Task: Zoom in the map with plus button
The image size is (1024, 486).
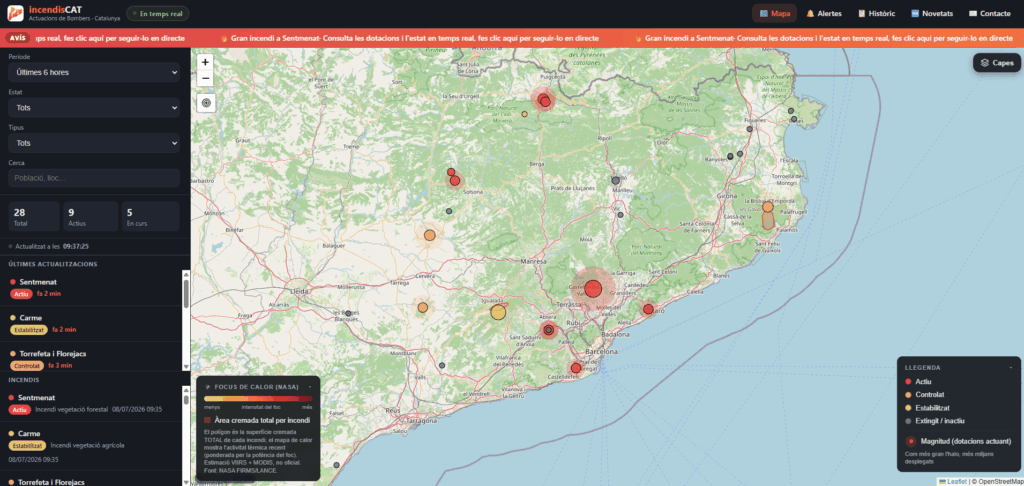Action: pyautogui.click(x=205, y=62)
